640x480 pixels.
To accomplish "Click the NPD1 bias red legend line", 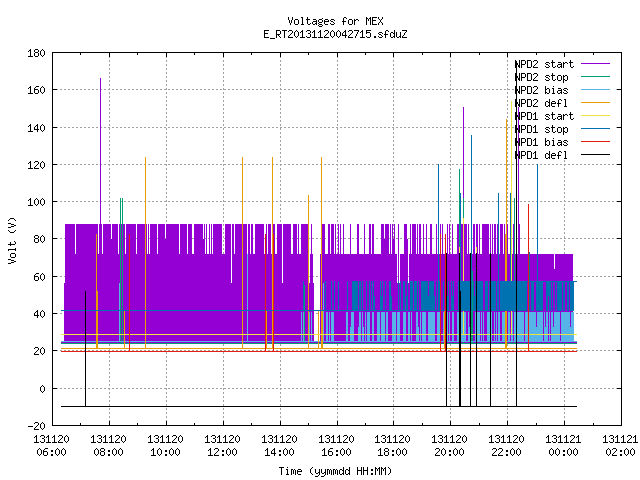I will click(595, 142).
